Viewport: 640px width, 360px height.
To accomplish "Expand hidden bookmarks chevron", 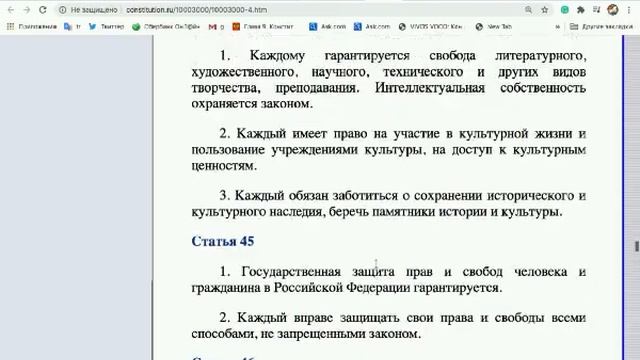I will click(x=558, y=27).
